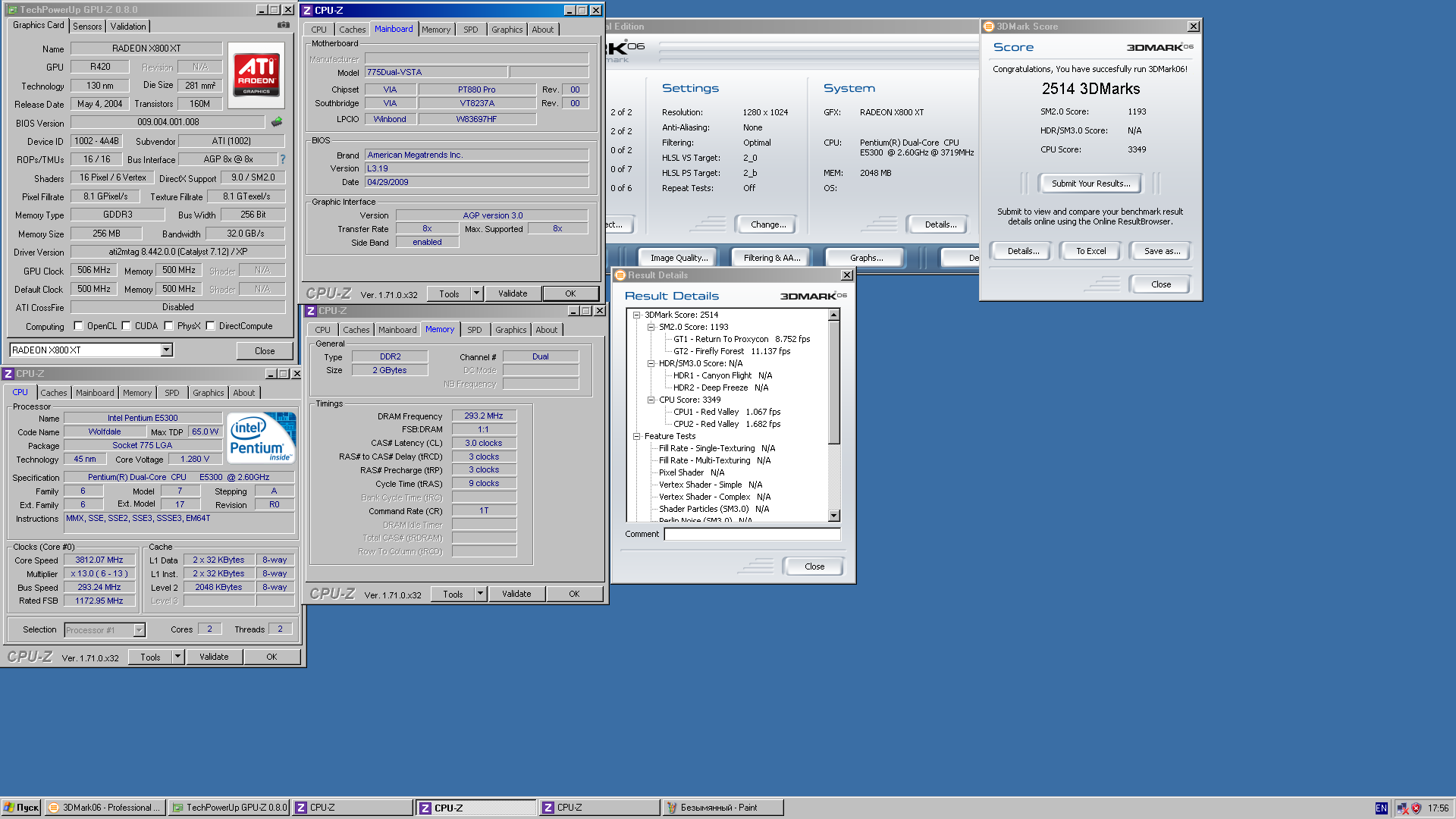Open the Processor #1 selection dropdown

(139, 630)
